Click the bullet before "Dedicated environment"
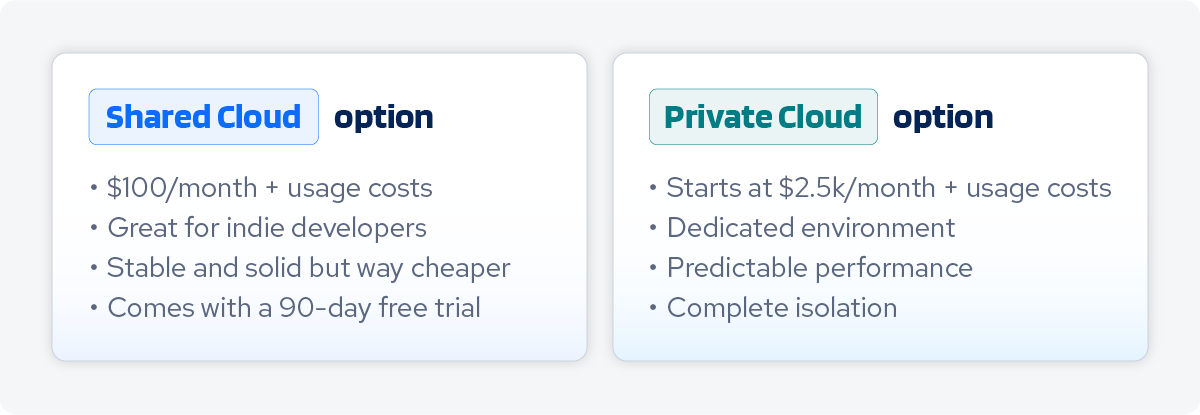 point(653,228)
